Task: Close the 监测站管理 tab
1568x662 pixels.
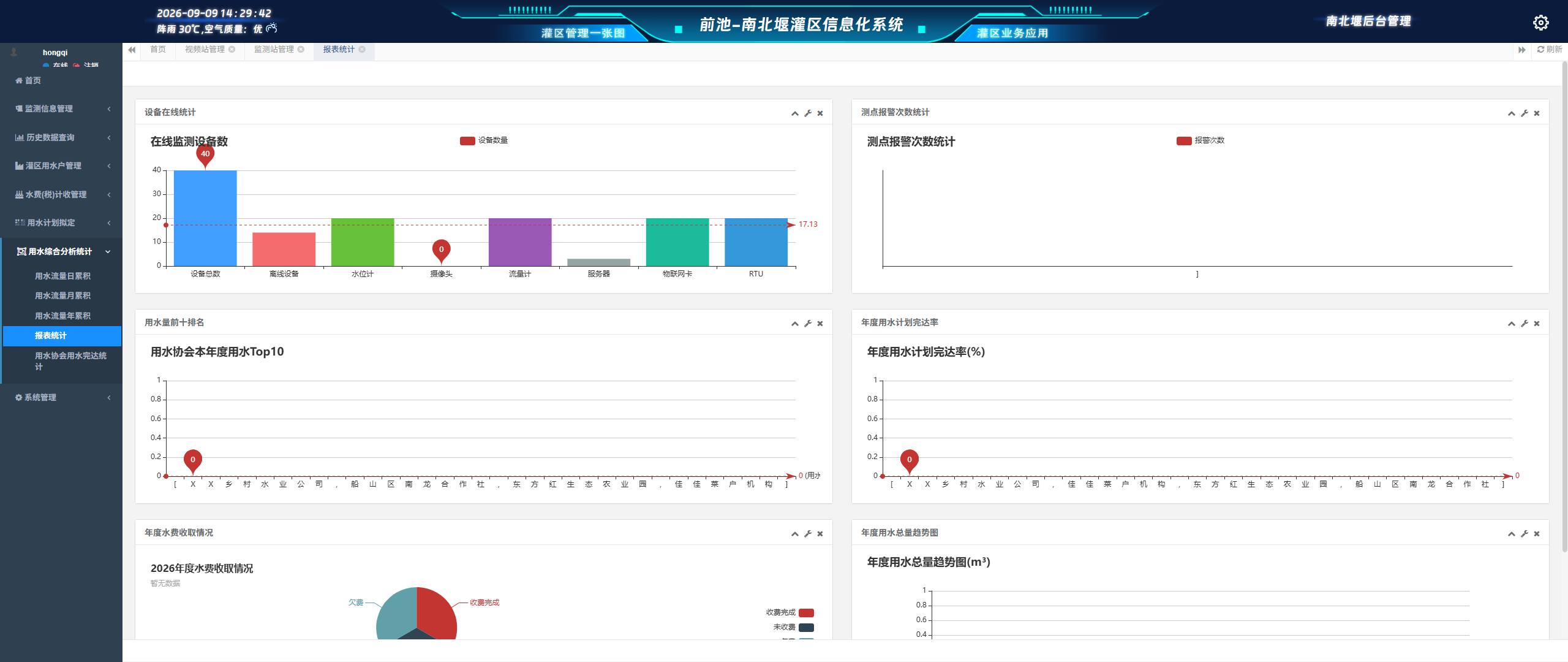Action: click(x=301, y=50)
